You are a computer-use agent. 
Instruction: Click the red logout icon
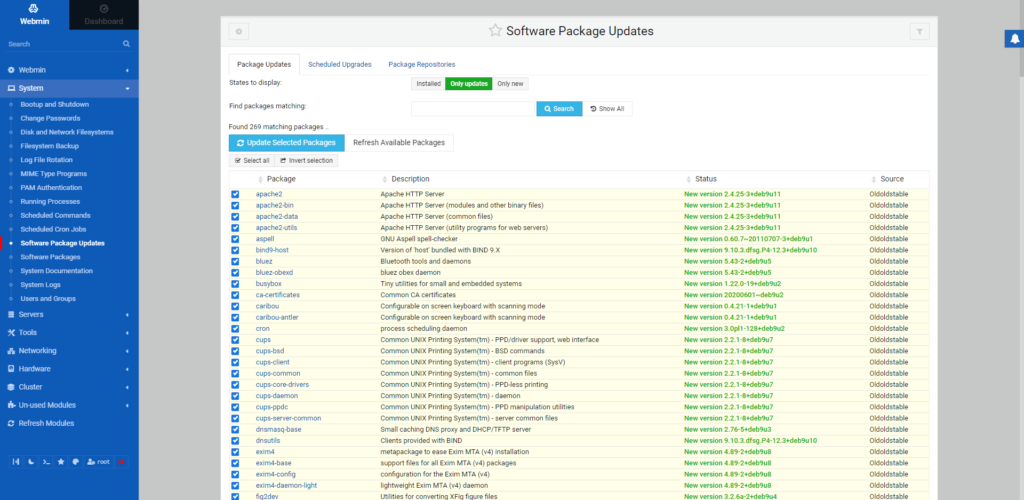121,461
